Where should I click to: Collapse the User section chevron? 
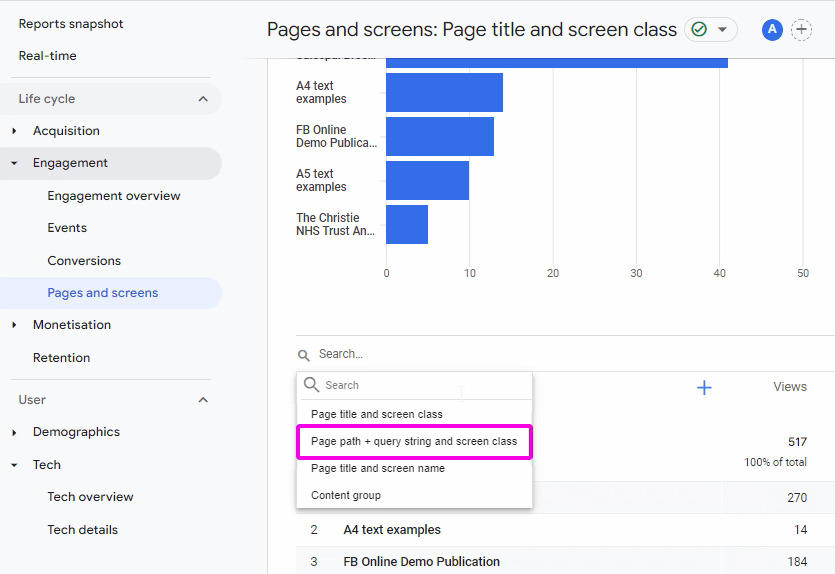(203, 400)
